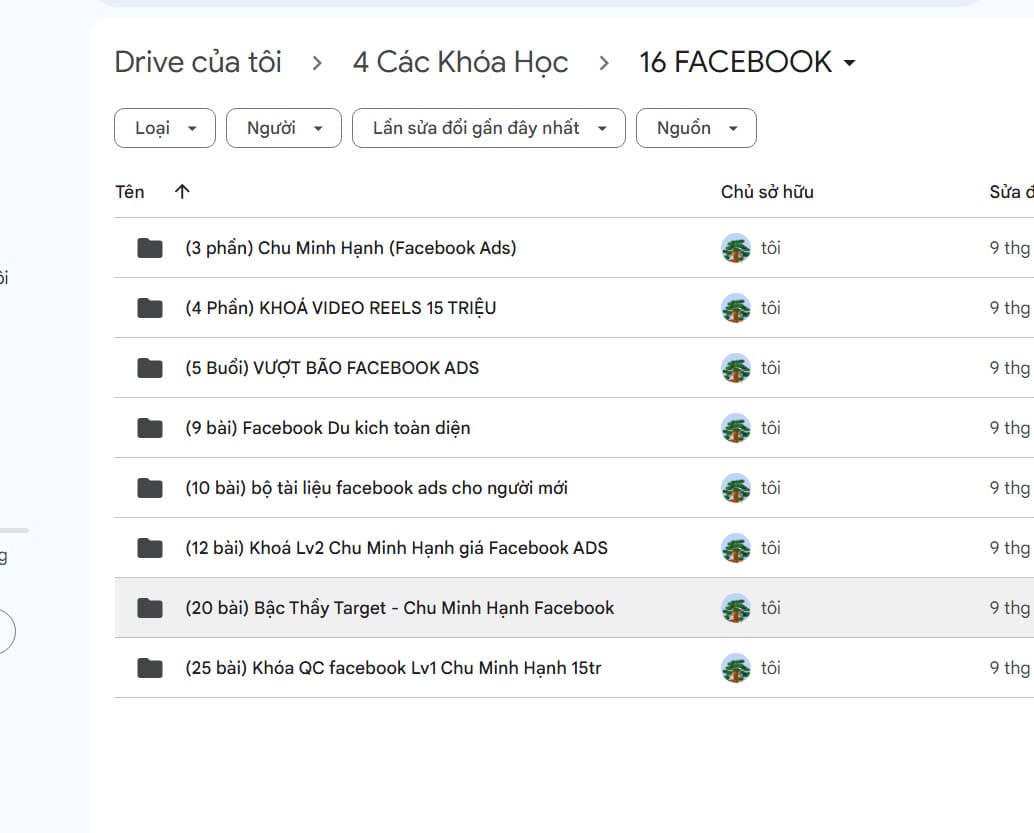Open the Người filter dropdown
The height and width of the screenshot is (833, 1034).
pos(284,128)
